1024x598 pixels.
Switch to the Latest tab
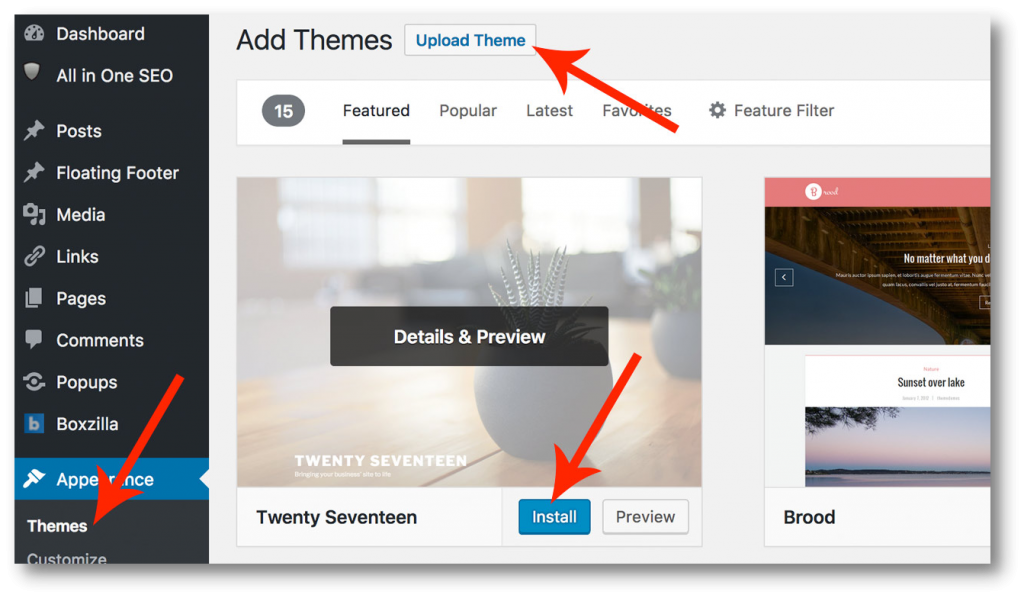pyautogui.click(x=549, y=111)
